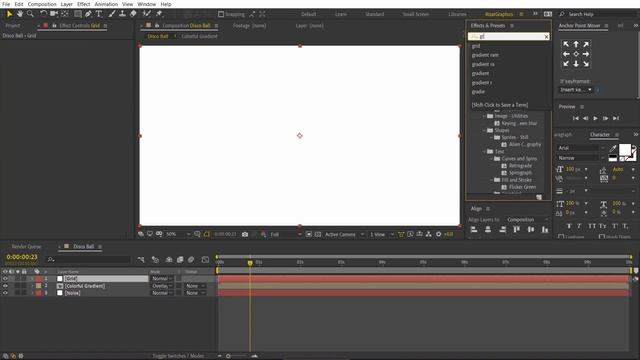Open the Full resolution dropdown
The width and height of the screenshot is (640, 360).
pos(285,234)
